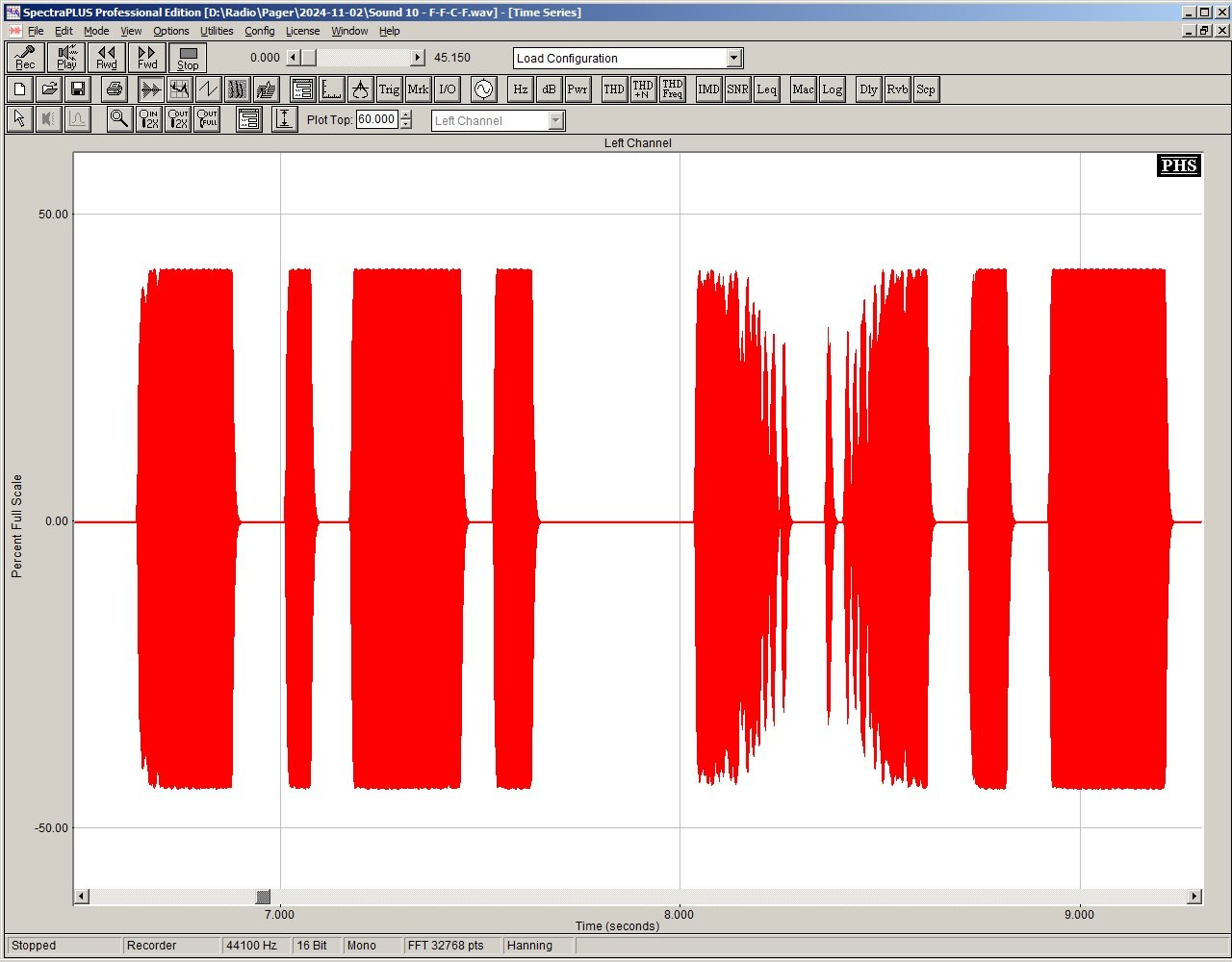Show the 3-D Surface plot icon
This screenshot has width=1232, height=962.
point(266,89)
